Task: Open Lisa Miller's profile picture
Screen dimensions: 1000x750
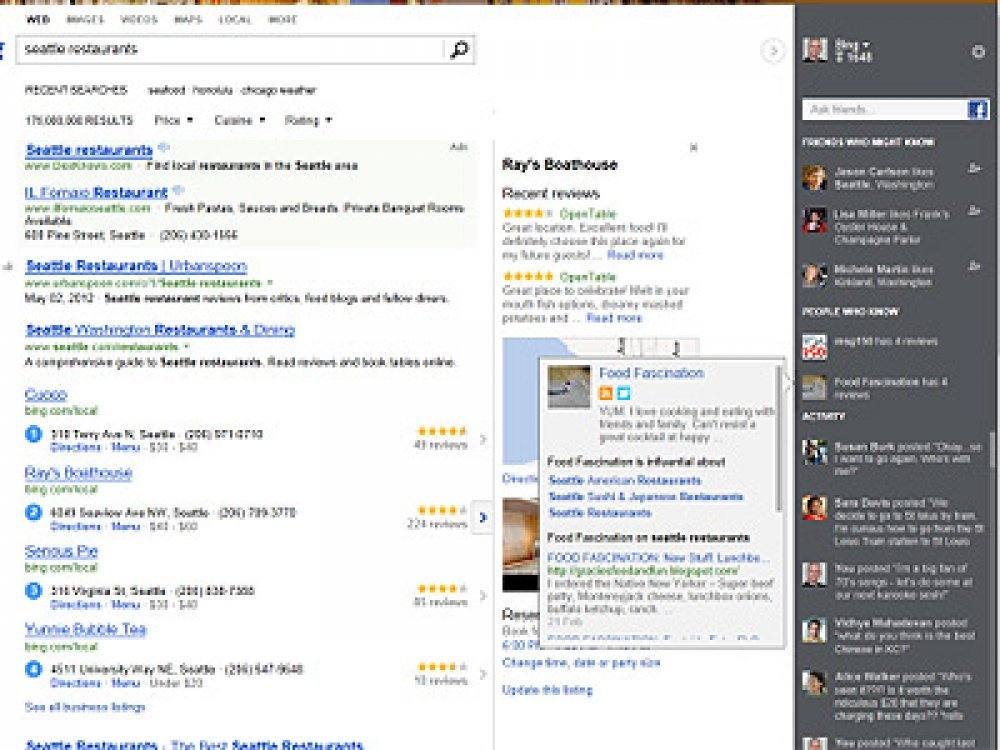Action: (814, 220)
